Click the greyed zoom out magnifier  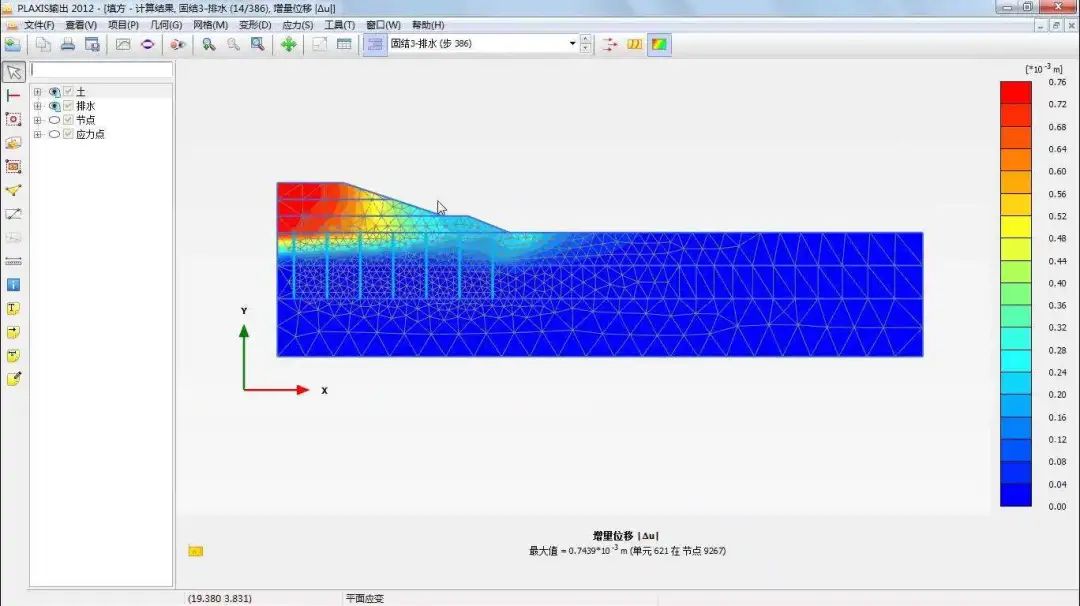(233, 44)
